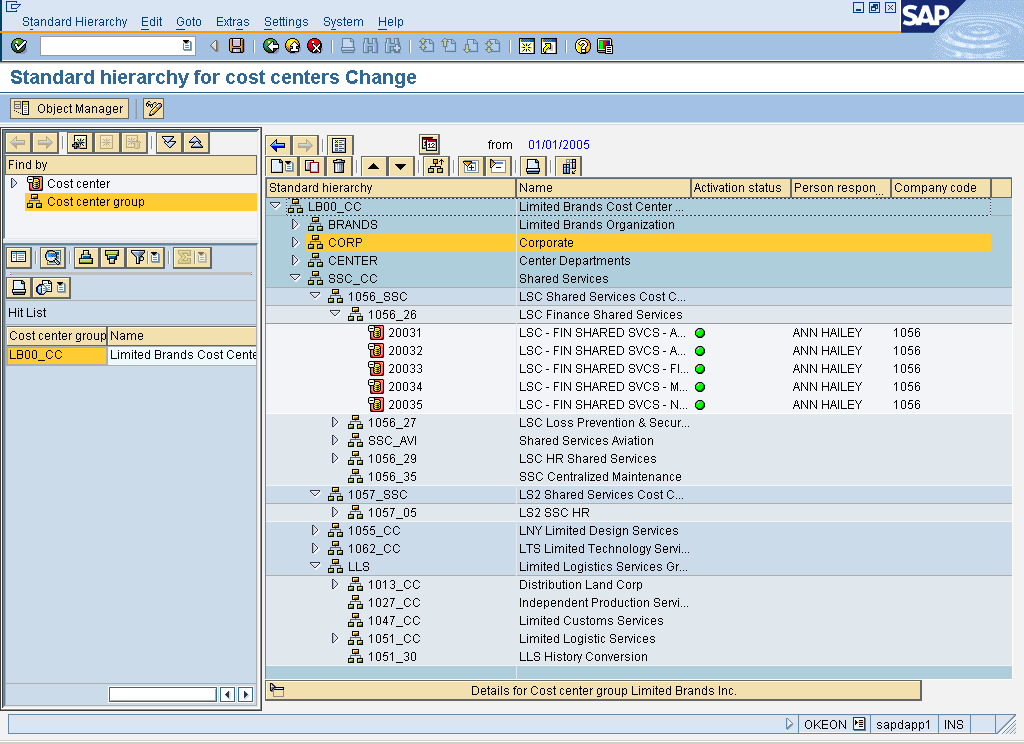Toggle the INS insert mode indicator
1024x744 pixels.
tap(953, 724)
